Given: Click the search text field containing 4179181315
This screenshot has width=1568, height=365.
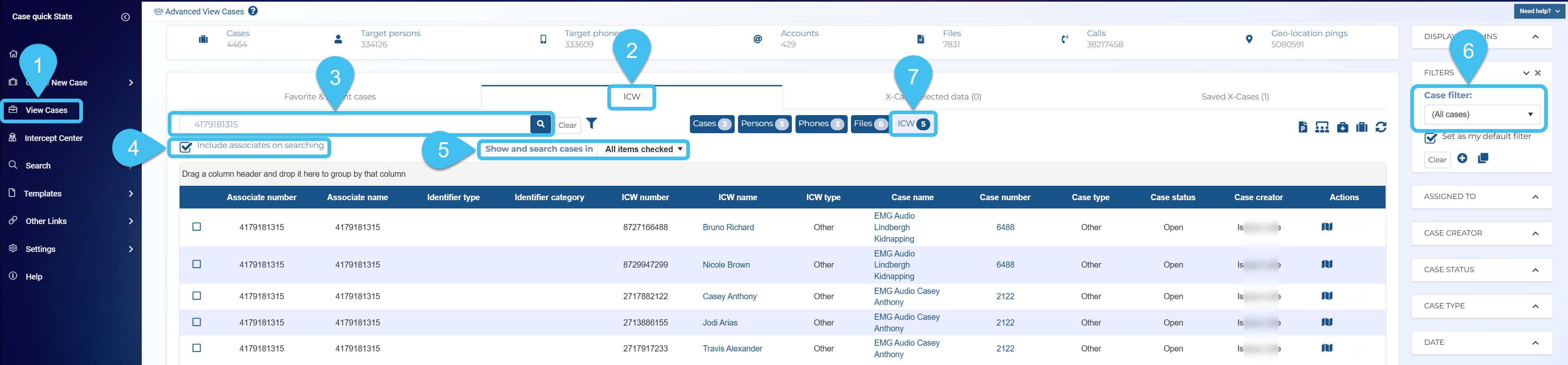Looking at the screenshot, I should (353, 124).
